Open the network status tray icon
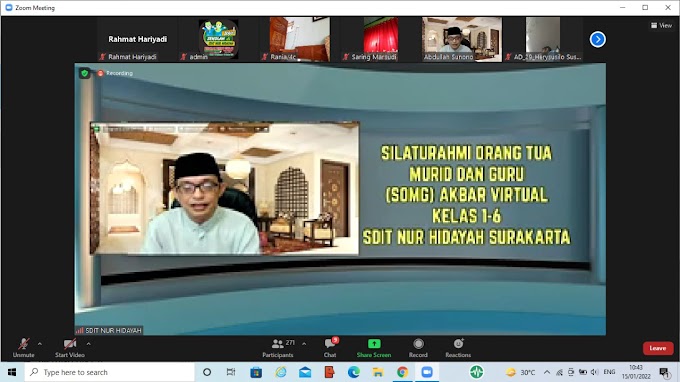 click(559, 372)
